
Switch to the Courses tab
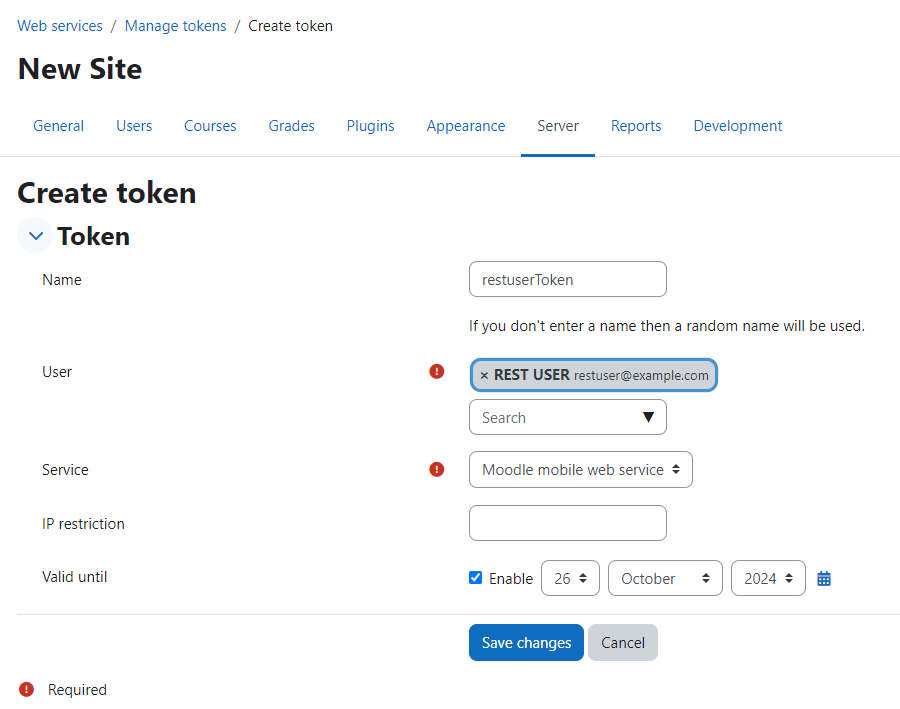point(210,126)
